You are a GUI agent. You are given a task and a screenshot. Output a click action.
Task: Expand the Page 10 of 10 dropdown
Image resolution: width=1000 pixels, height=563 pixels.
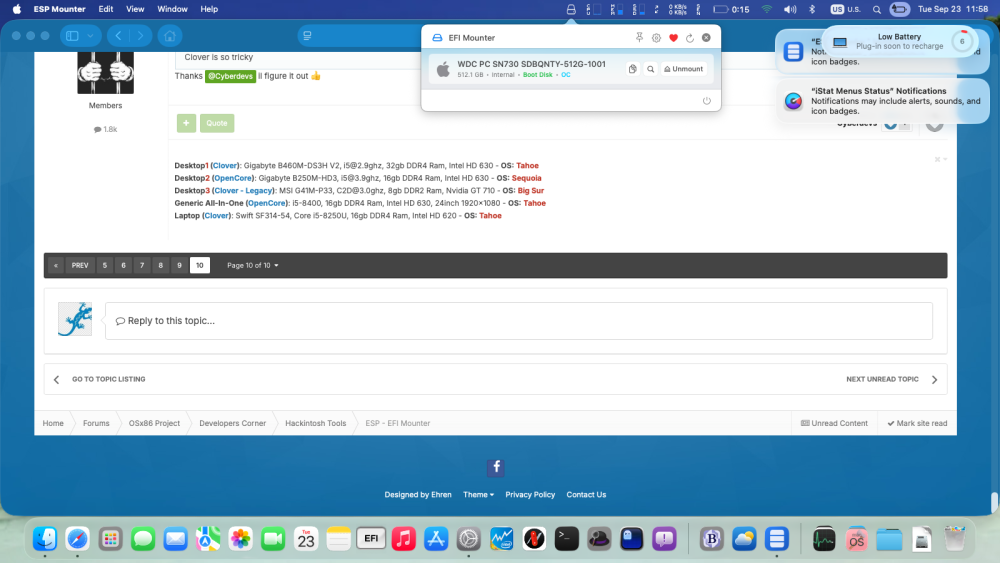pos(253,265)
